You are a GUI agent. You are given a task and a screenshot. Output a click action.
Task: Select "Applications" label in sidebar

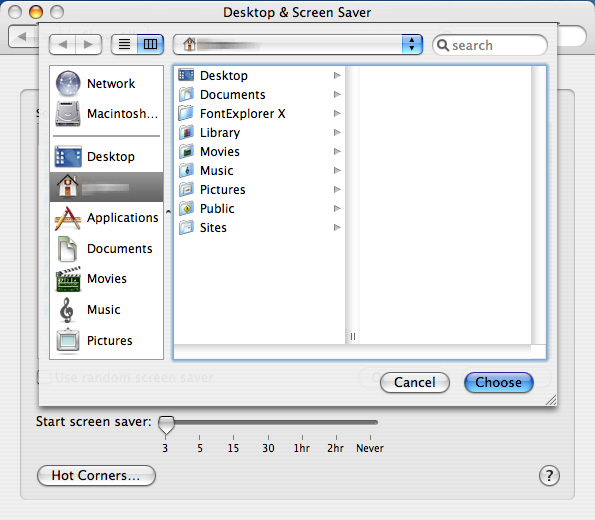(123, 218)
